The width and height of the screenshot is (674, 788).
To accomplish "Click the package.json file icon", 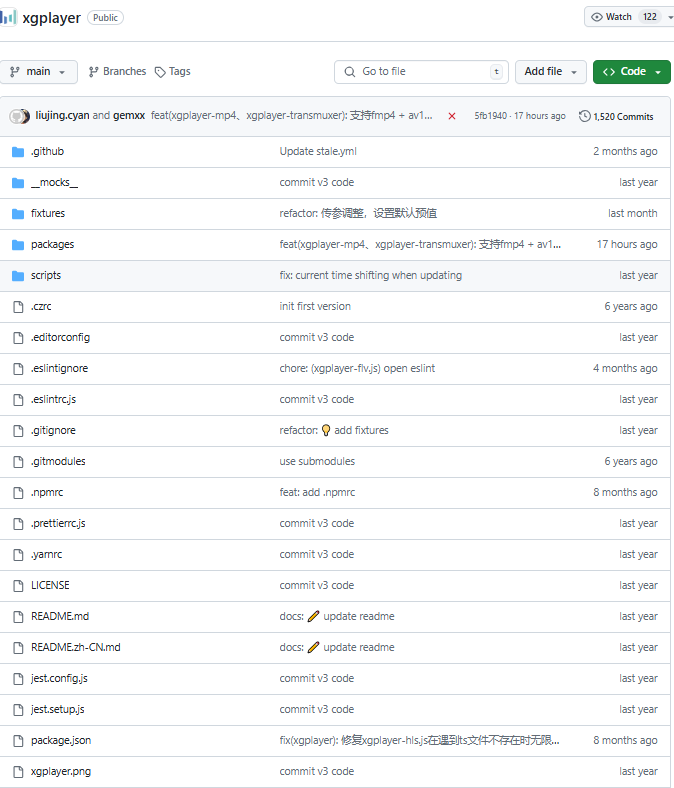I will 18,741.
